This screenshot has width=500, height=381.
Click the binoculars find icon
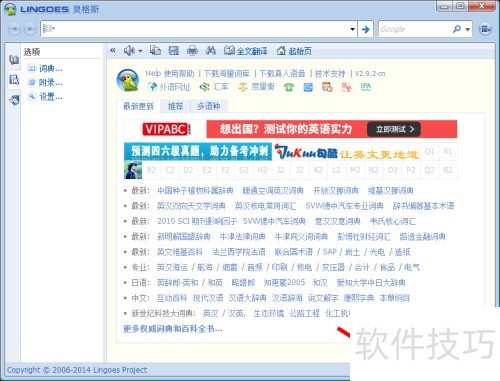coord(211,51)
